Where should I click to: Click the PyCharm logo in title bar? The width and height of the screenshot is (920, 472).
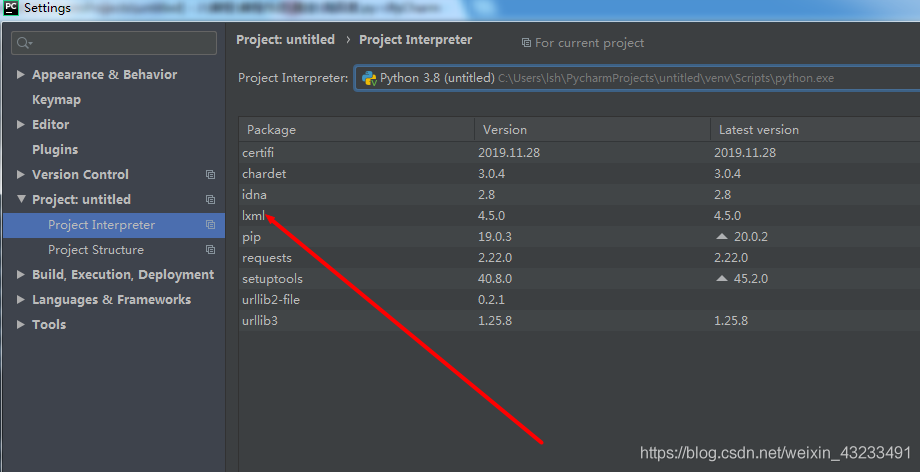click(10, 8)
